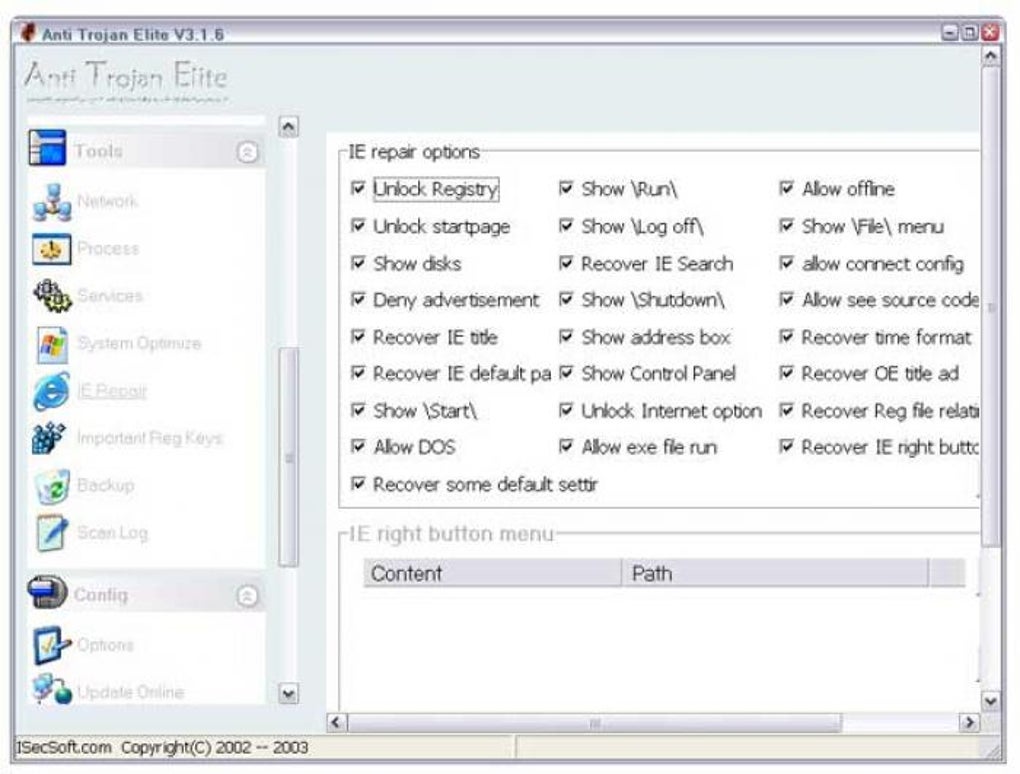Open the Process tool icon
This screenshot has width=1020, height=774.
pos(52,248)
